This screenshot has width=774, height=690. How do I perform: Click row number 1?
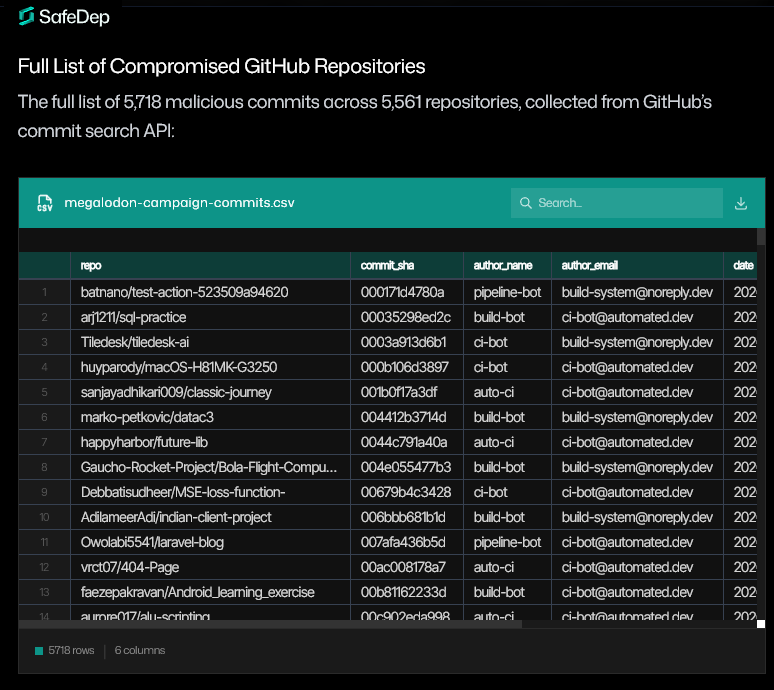click(x=44, y=292)
